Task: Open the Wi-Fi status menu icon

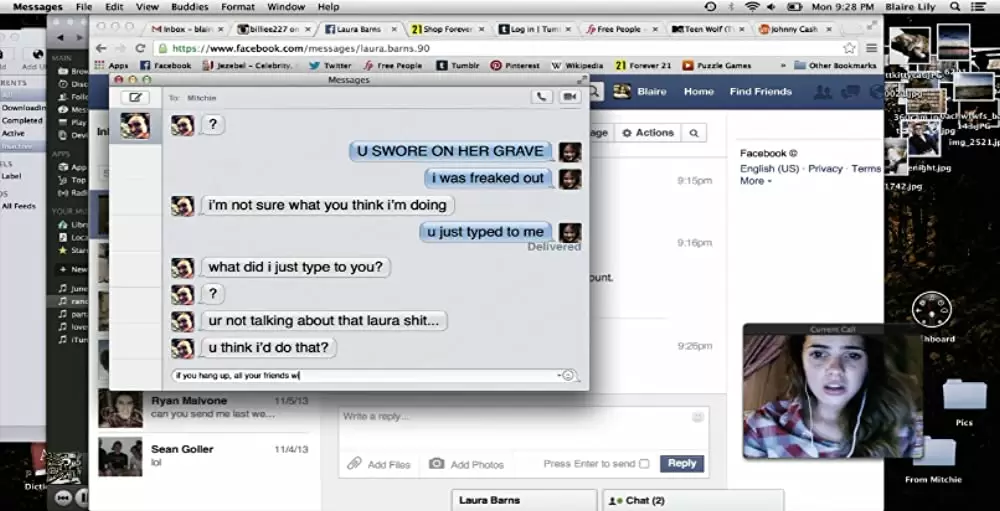Action: [752, 7]
